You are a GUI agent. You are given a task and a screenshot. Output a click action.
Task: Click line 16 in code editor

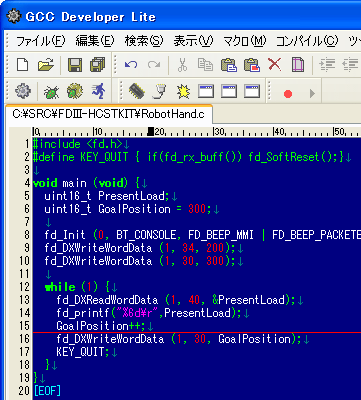point(197,339)
